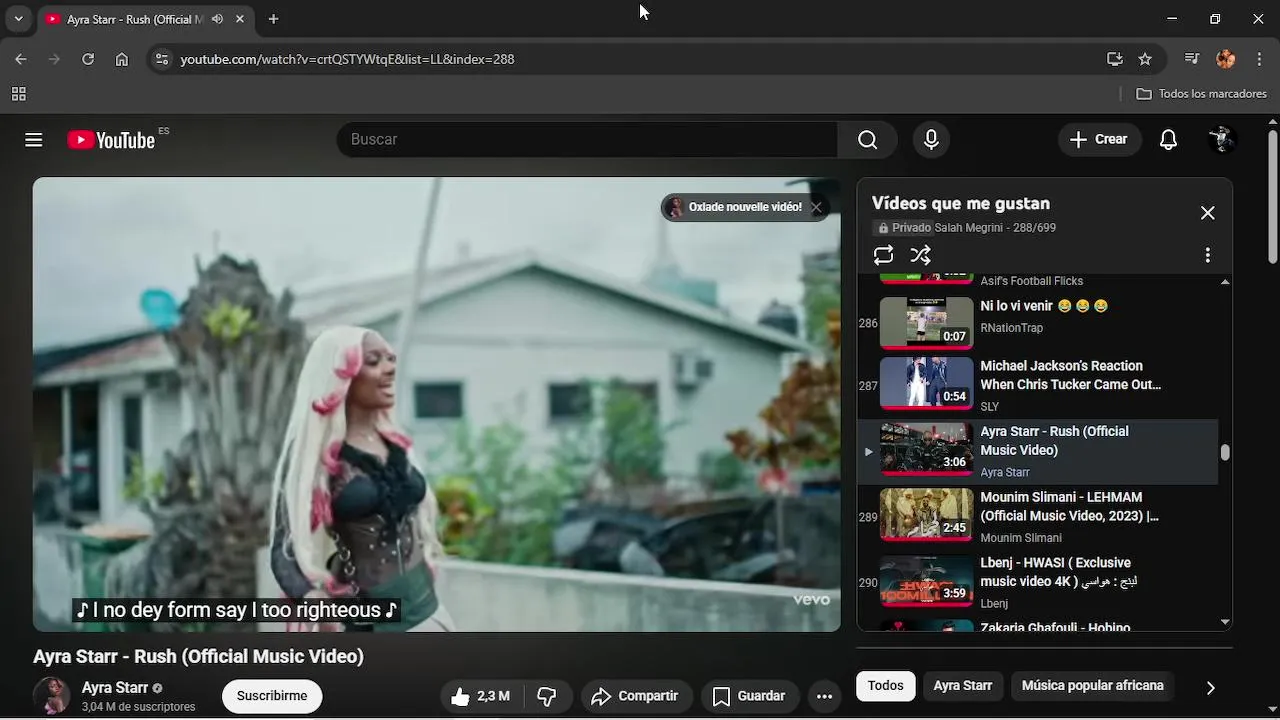The image size is (1280, 720).
Task: Open the YouTube hamburger guide menu
Action: (x=34, y=140)
